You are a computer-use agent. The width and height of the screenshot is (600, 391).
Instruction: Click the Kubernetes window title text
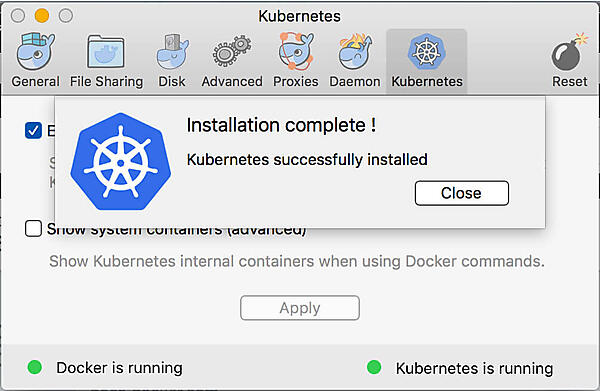(x=299, y=16)
